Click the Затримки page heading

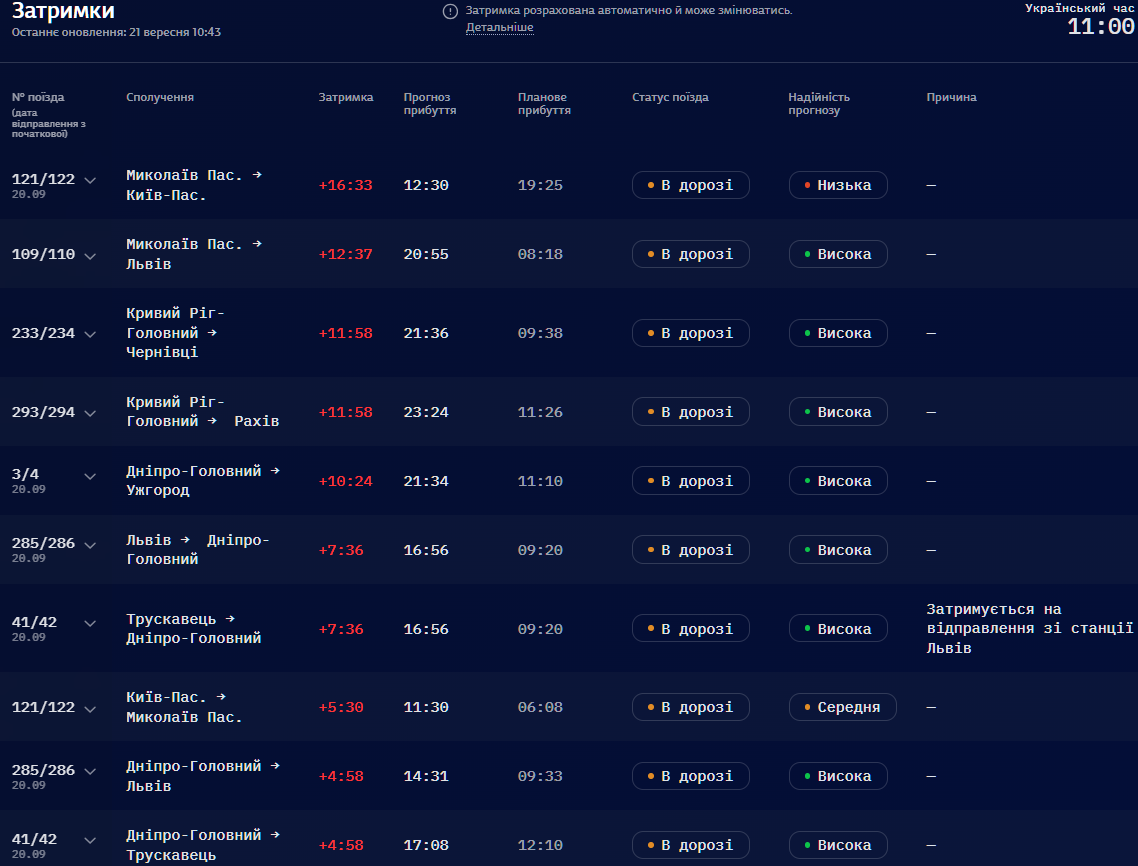point(63,11)
